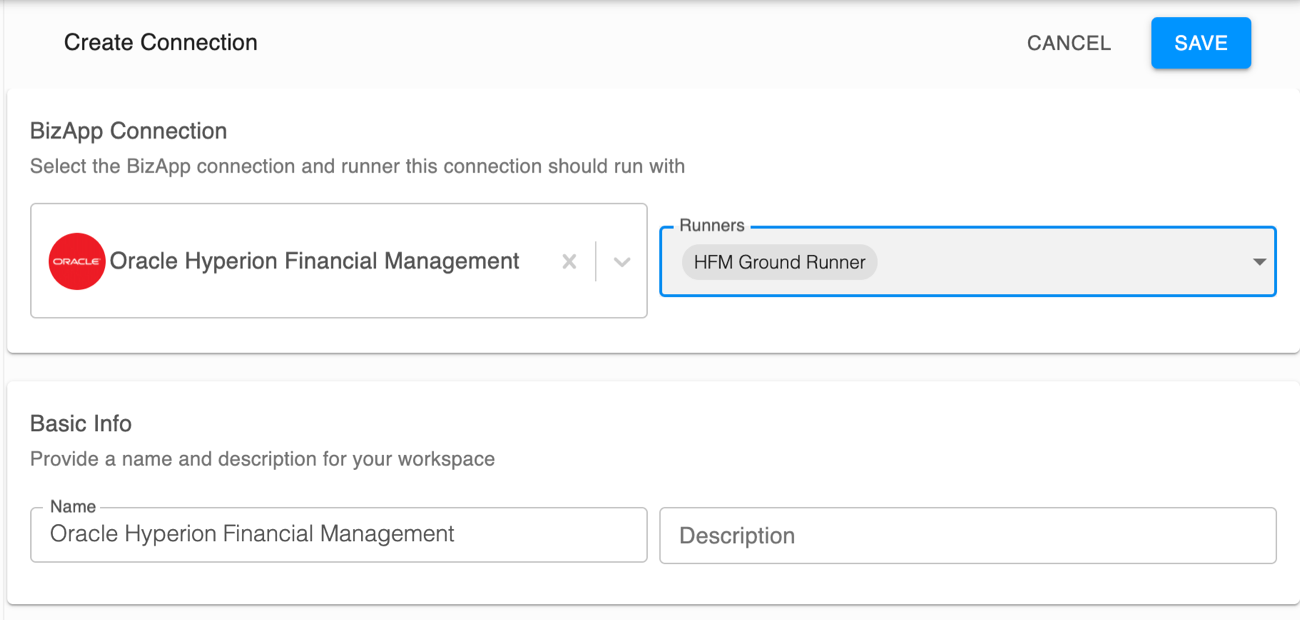The width and height of the screenshot is (1300, 620).
Task: Click the Basic Info section title
Action: [81, 424]
